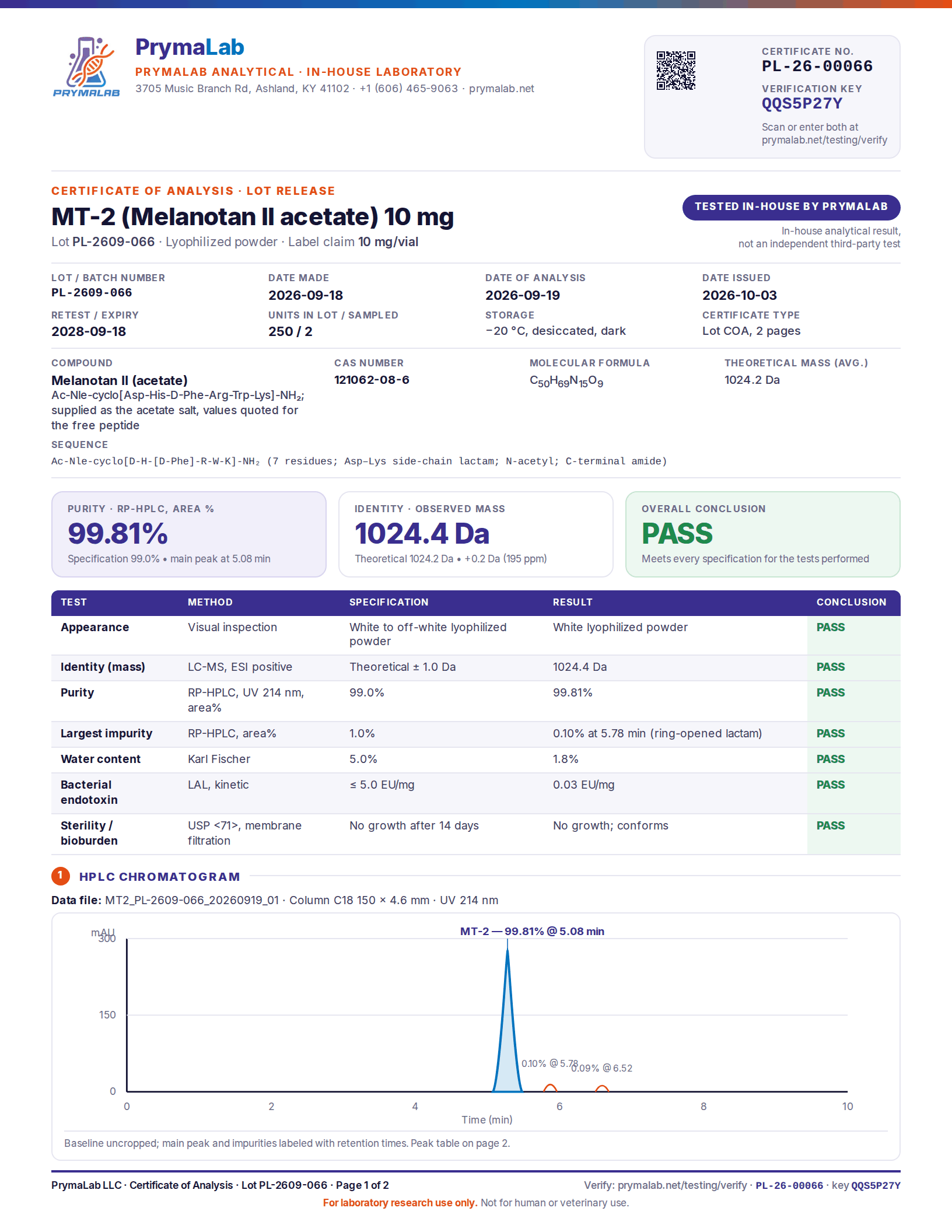The width and height of the screenshot is (952, 1232).
Task: Click Bacterial endotoxin result 0.03 EU/mg
Action: (584, 785)
